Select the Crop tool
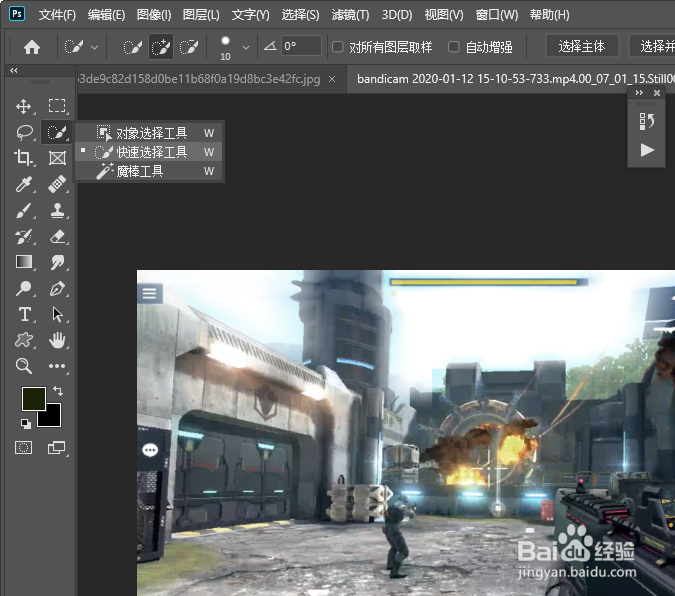This screenshot has height=596, width=675. tap(23, 158)
